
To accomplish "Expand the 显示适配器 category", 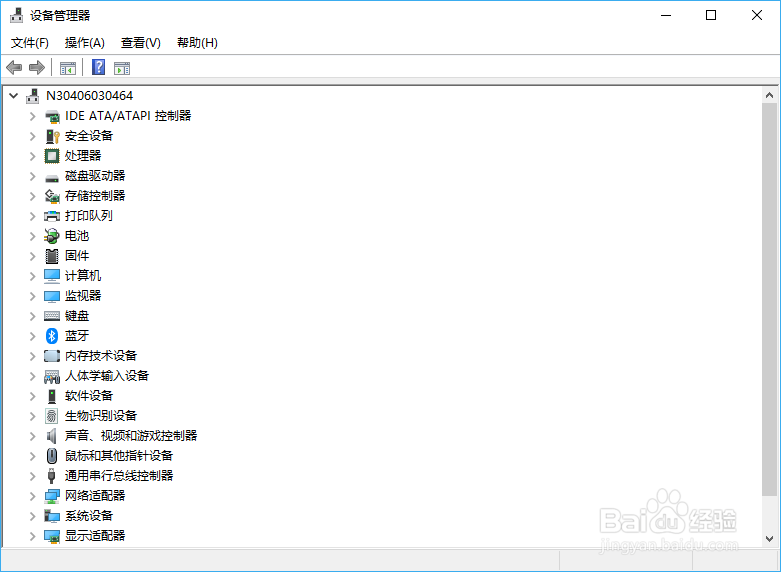I will [x=32, y=536].
